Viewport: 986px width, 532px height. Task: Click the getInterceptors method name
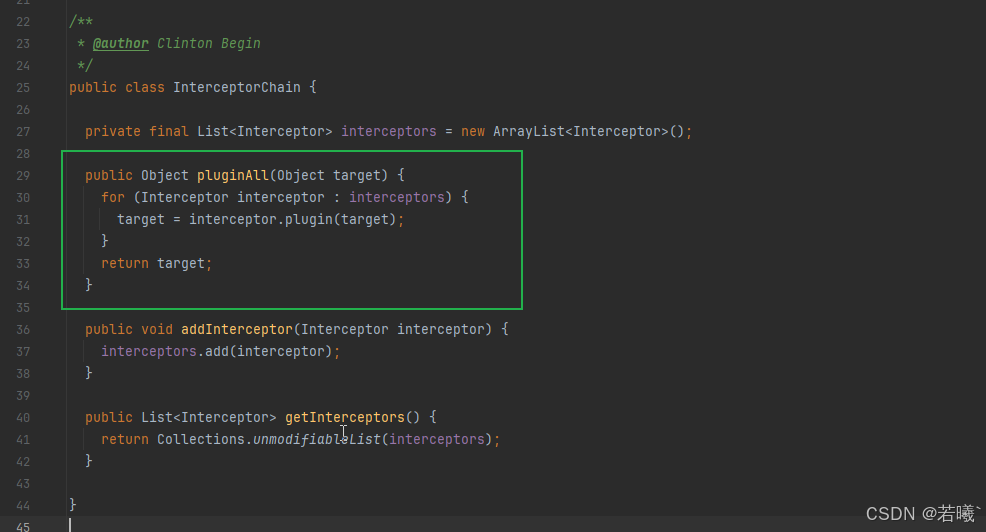pos(345,418)
